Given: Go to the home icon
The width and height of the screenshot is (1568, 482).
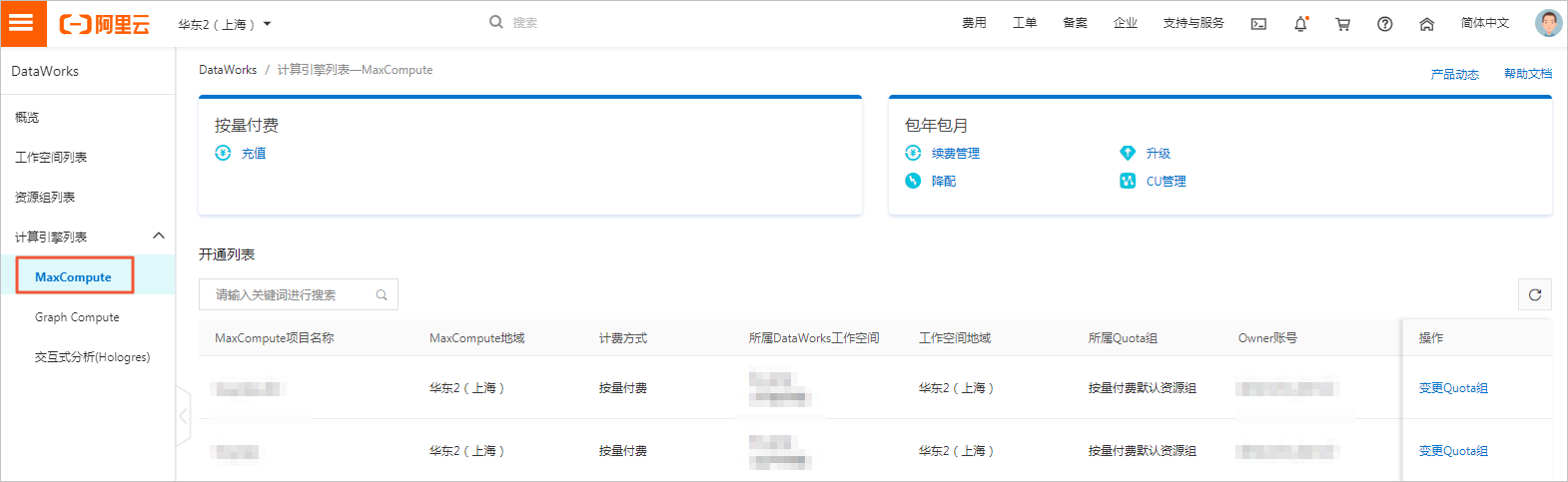Looking at the screenshot, I should [x=1426, y=24].
